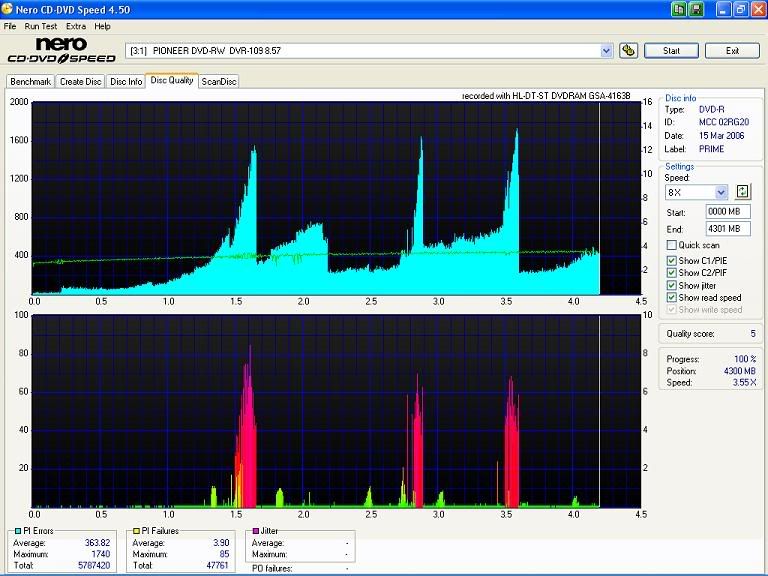Click the Start button

pos(671,50)
